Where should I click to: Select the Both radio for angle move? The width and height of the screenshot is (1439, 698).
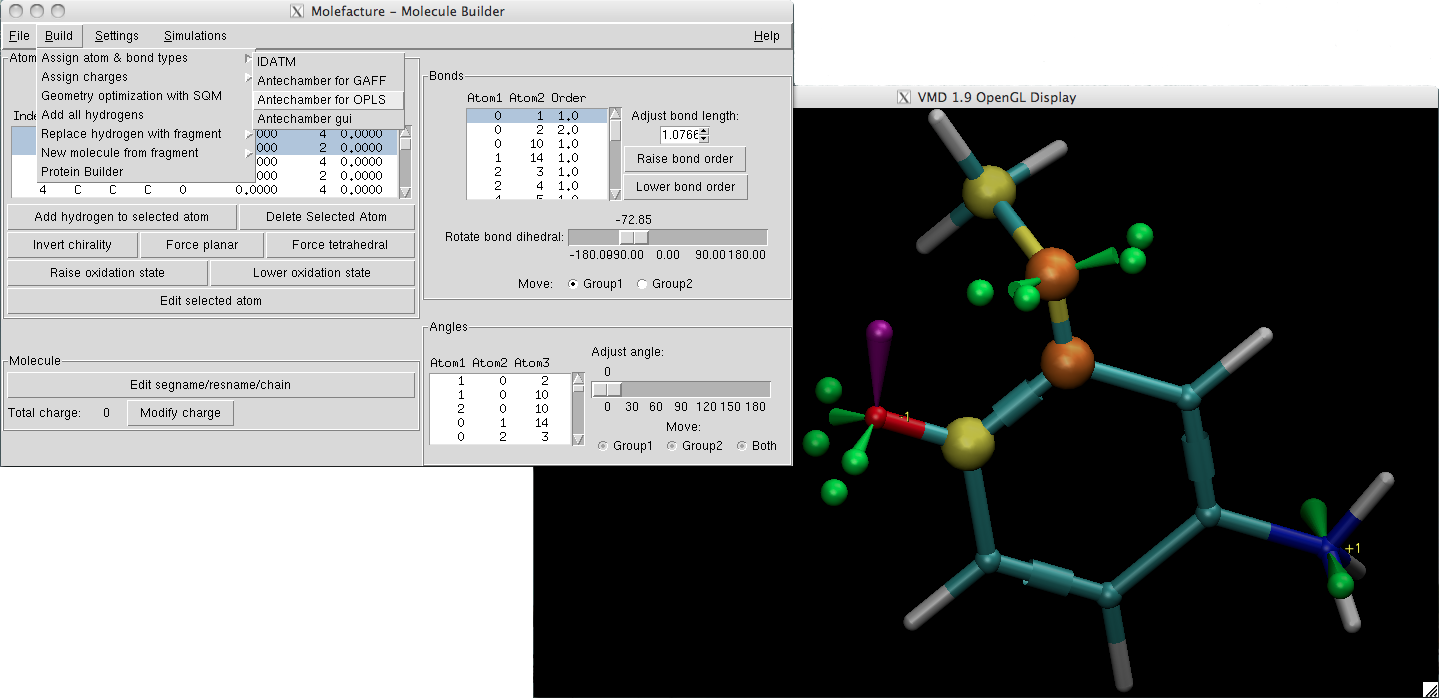point(742,446)
